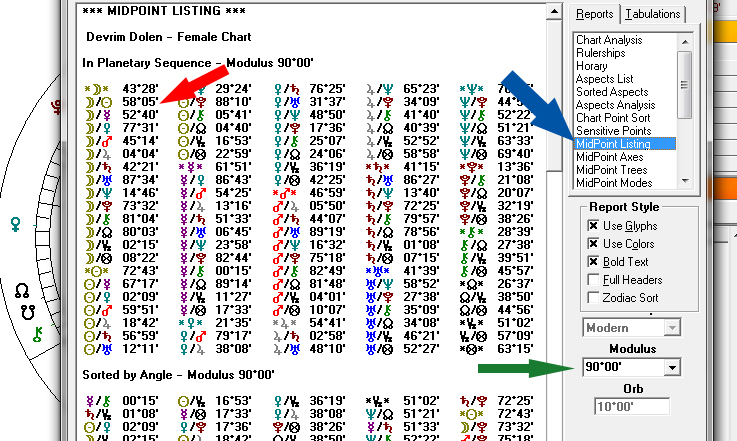Image resolution: width=737 pixels, height=441 pixels.
Task: Click the Orb 10°00' input field
Action: pos(632,407)
